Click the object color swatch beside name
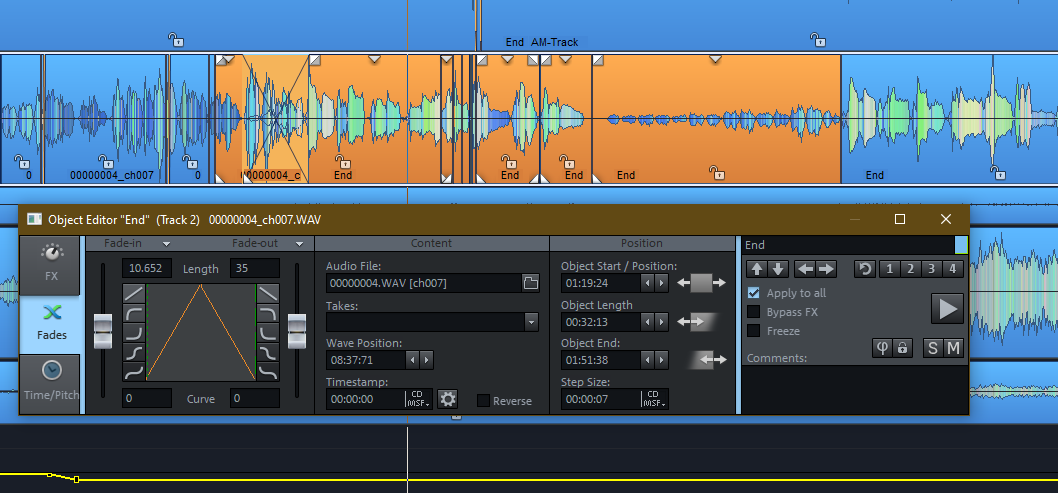Image resolution: width=1058 pixels, height=493 pixels. pyautogui.click(x=962, y=245)
